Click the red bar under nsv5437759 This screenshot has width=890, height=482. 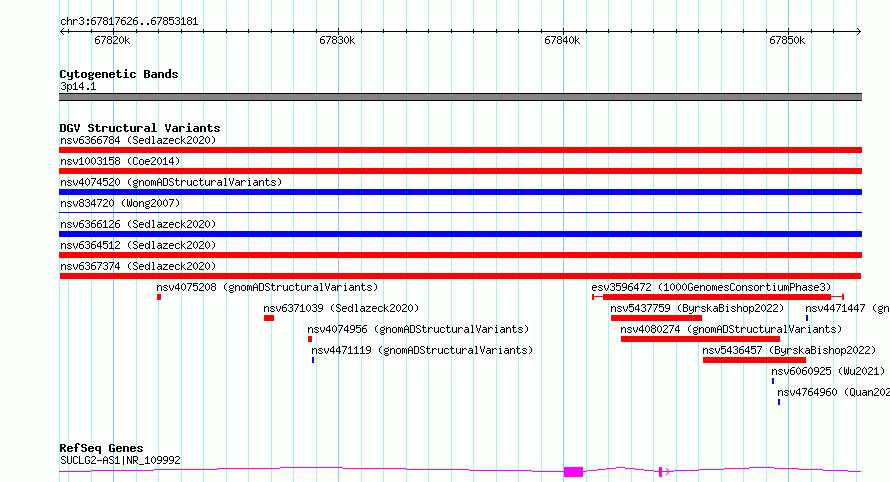656,318
